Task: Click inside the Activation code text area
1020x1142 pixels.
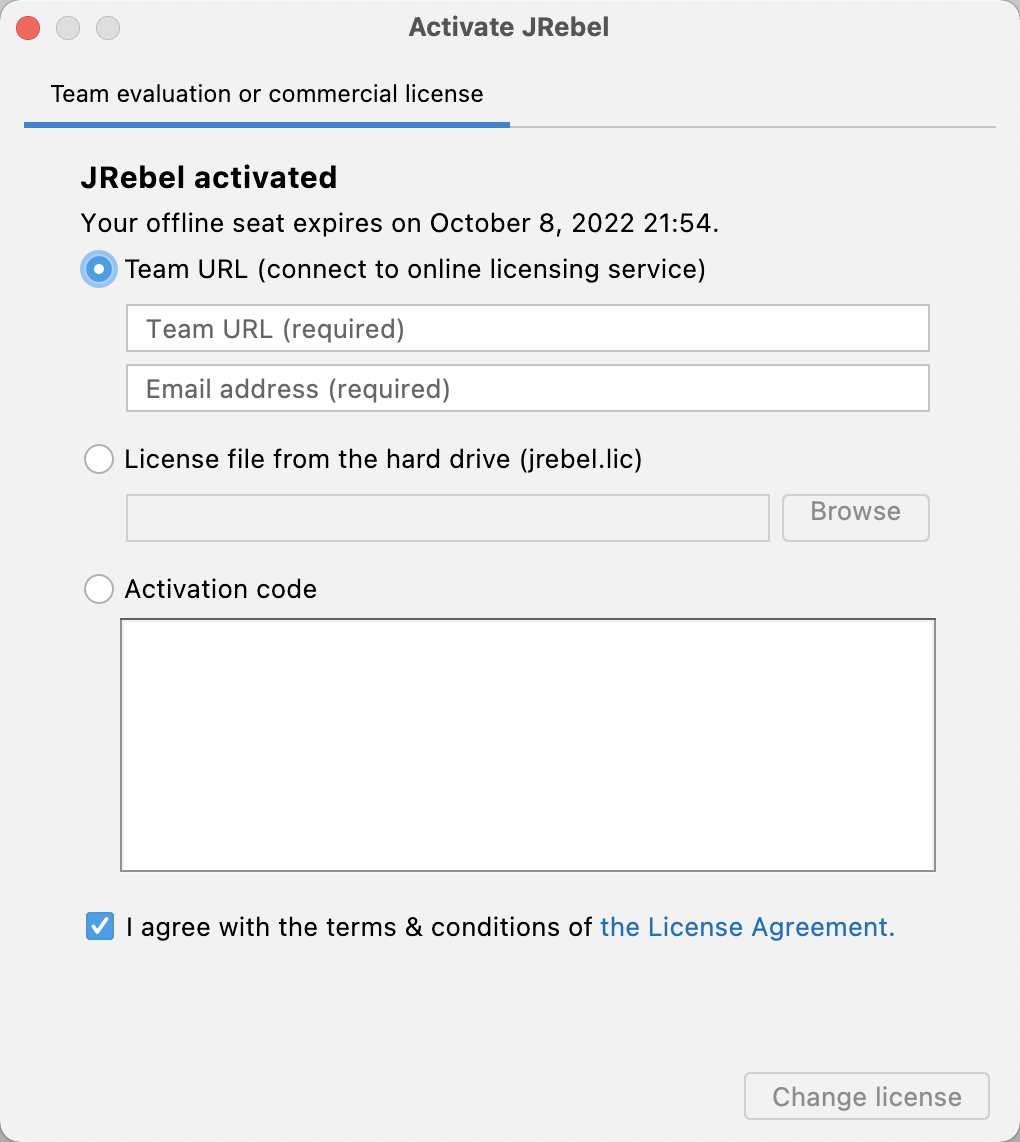Action: pyautogui.click(x=527, y=745)
